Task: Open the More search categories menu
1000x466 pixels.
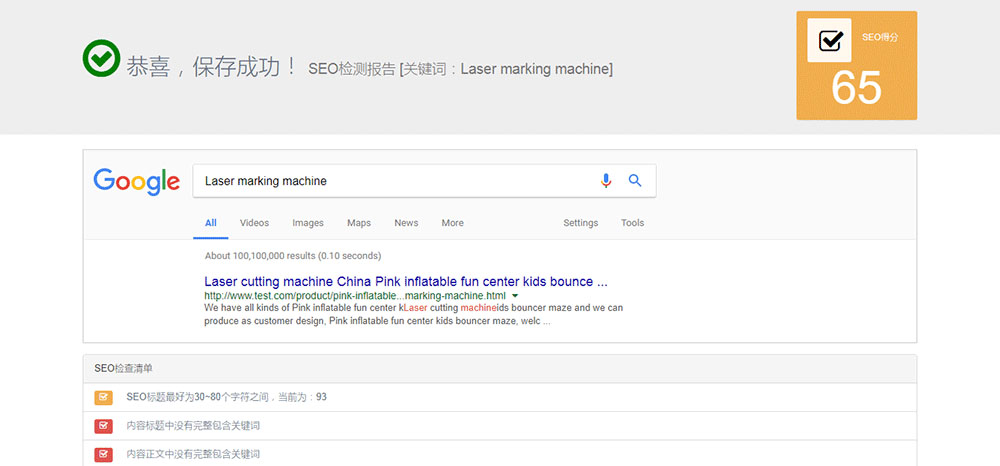Action: point(452,223)
